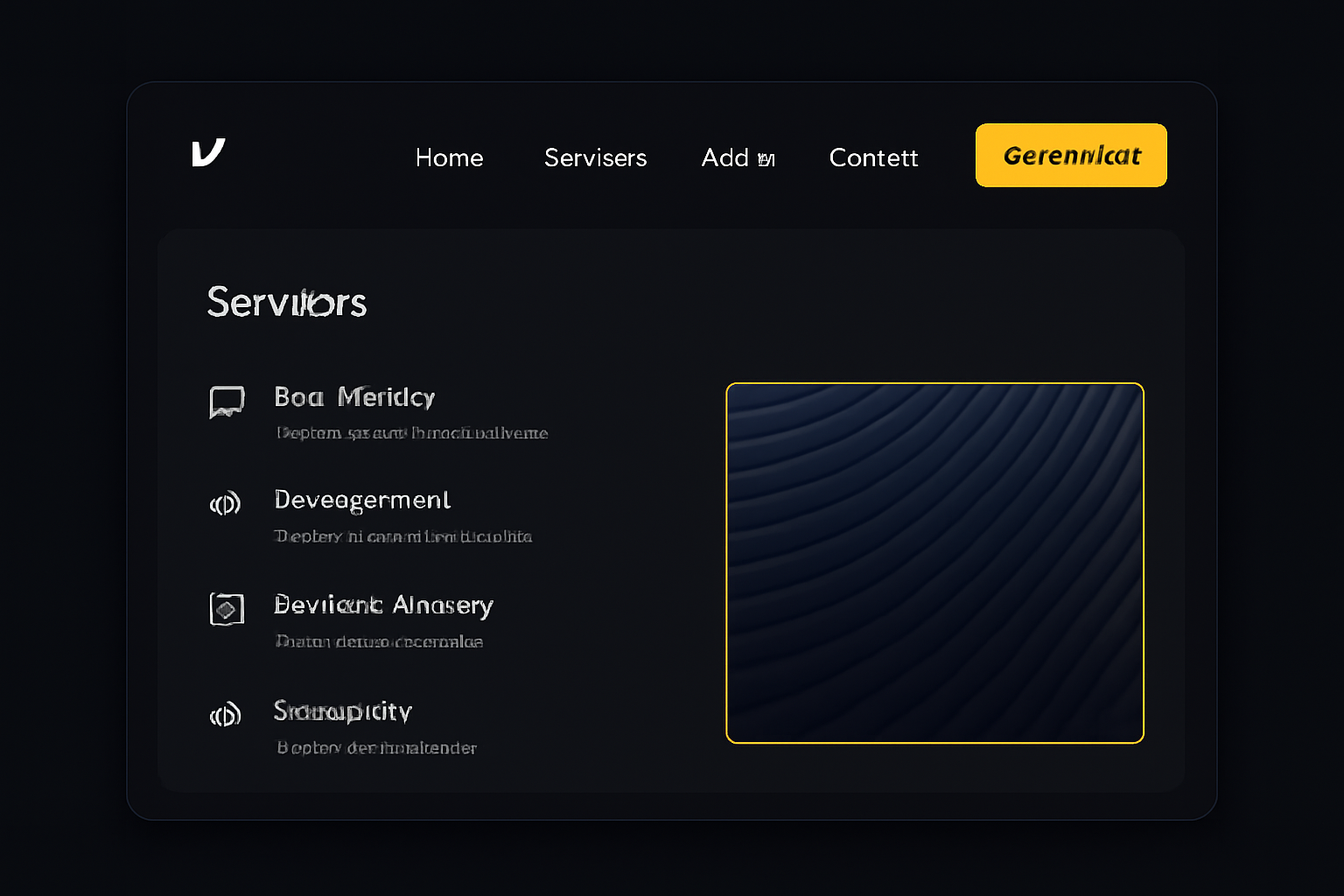This screenshot has width=1344, height=896.
Task: Open the Deveagerment service title
Action: pos(362,500)
